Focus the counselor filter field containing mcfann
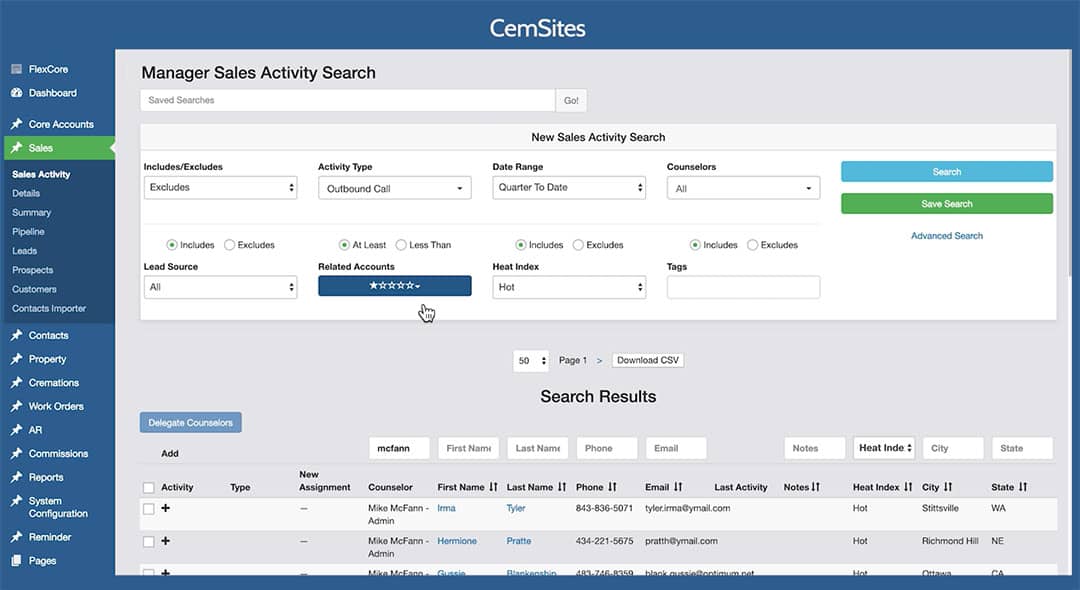The height and width of the screenshot is (590, 1080). tap(399, 448)
